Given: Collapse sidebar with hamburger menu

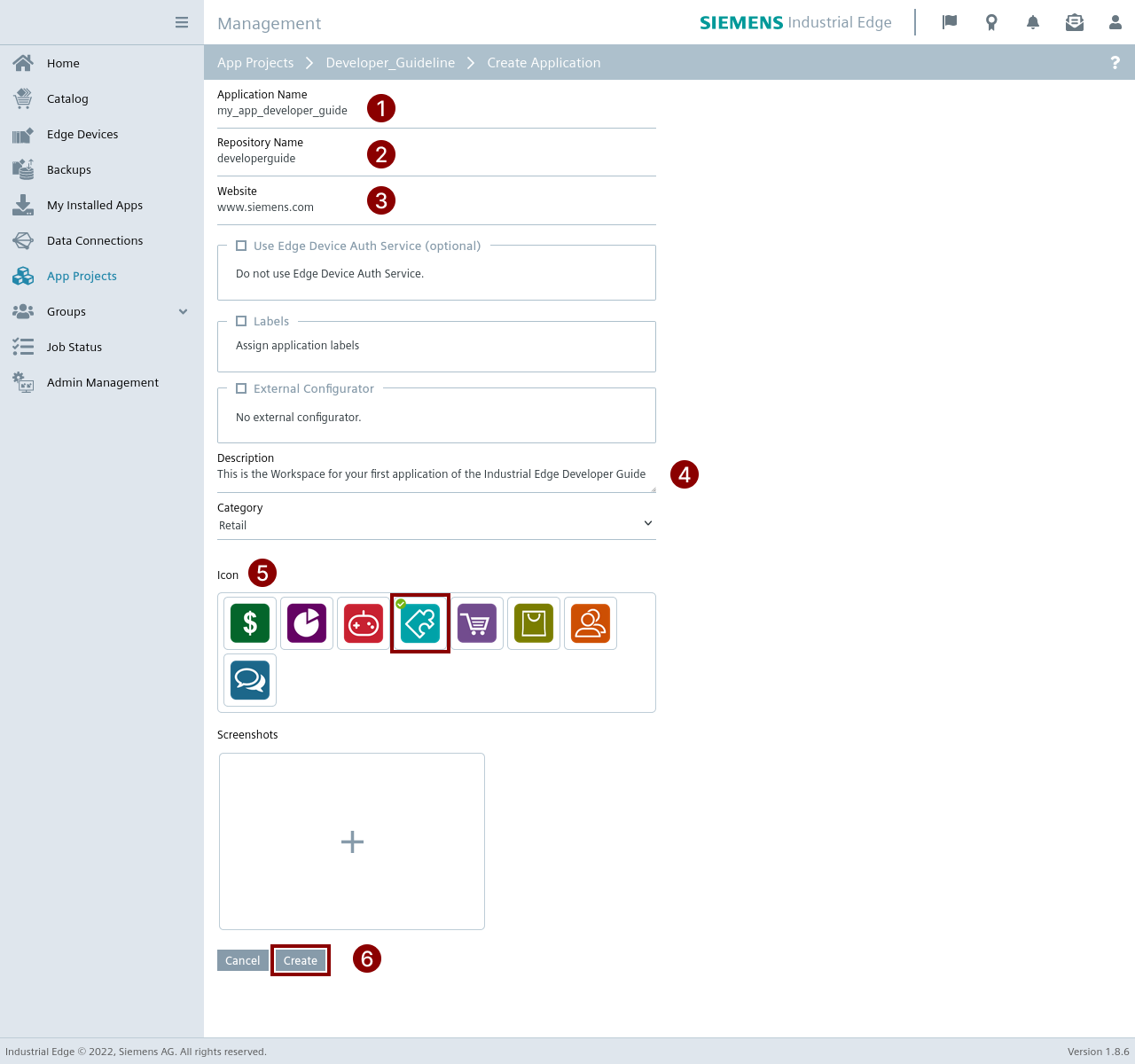Looking at the screenshot, I should tap(182, 22).
